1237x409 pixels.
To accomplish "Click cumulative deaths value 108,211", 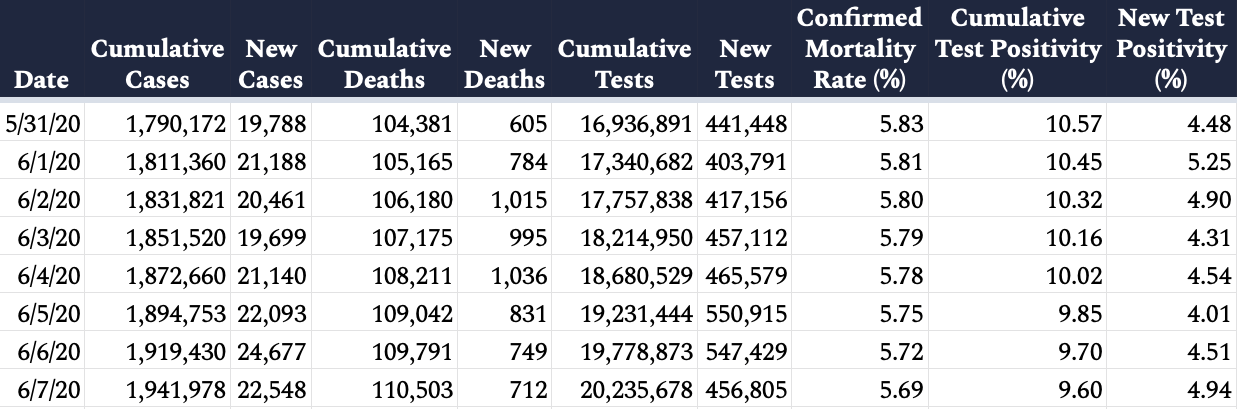I will (x=412, y=274).
